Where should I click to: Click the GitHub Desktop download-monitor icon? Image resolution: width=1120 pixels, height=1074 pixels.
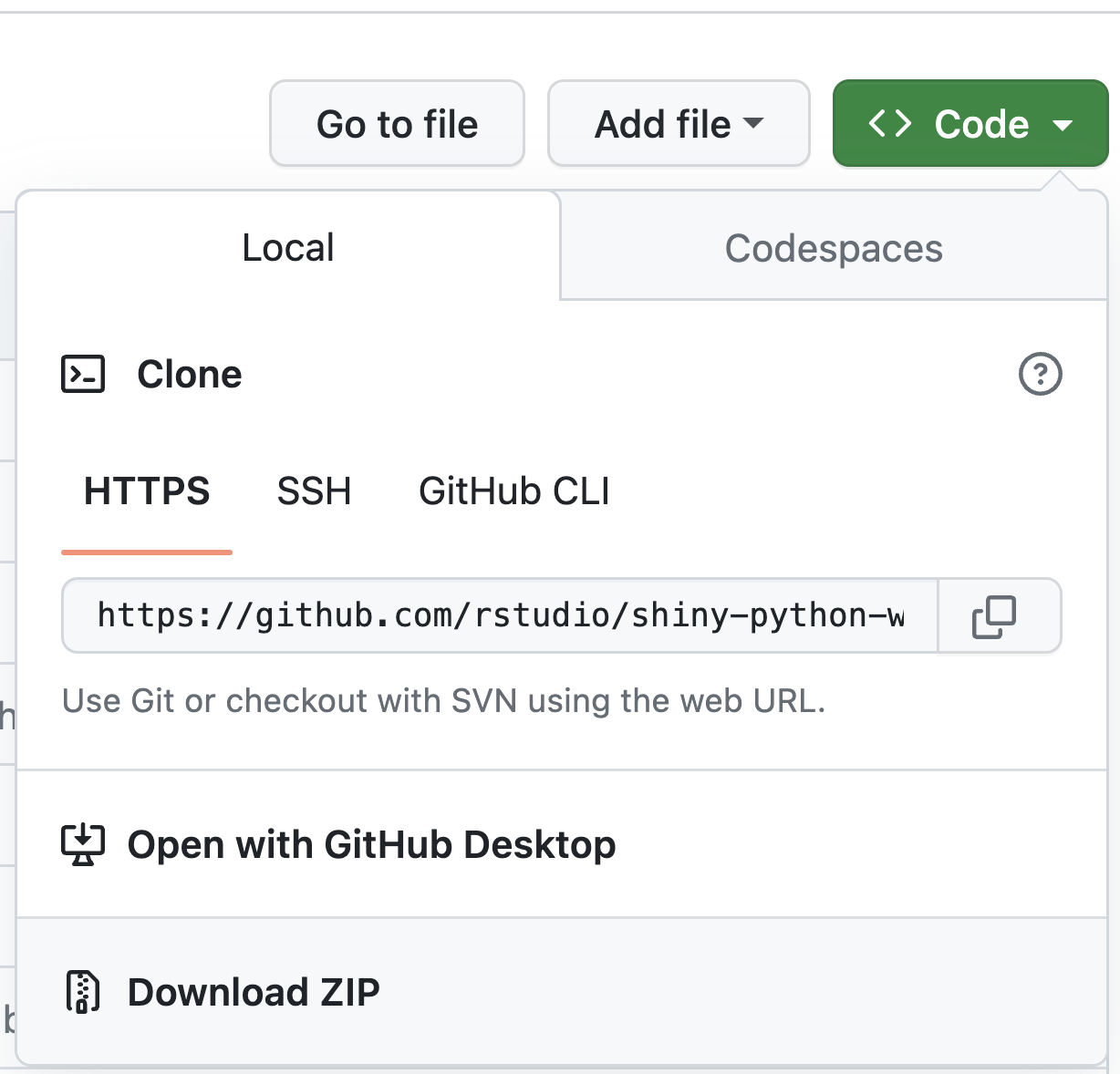pyautogui.click(x=83, y=845)
